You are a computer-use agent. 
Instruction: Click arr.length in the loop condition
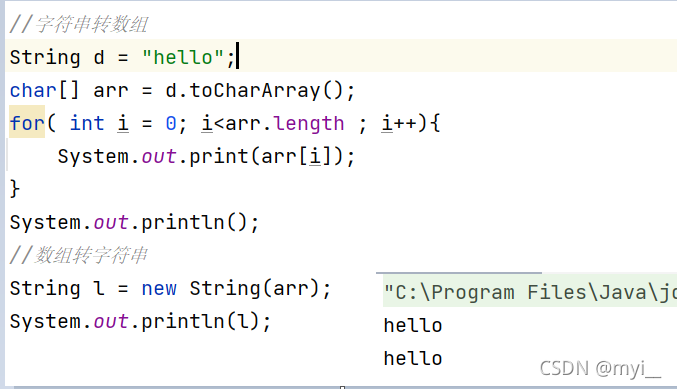(285, 124)
